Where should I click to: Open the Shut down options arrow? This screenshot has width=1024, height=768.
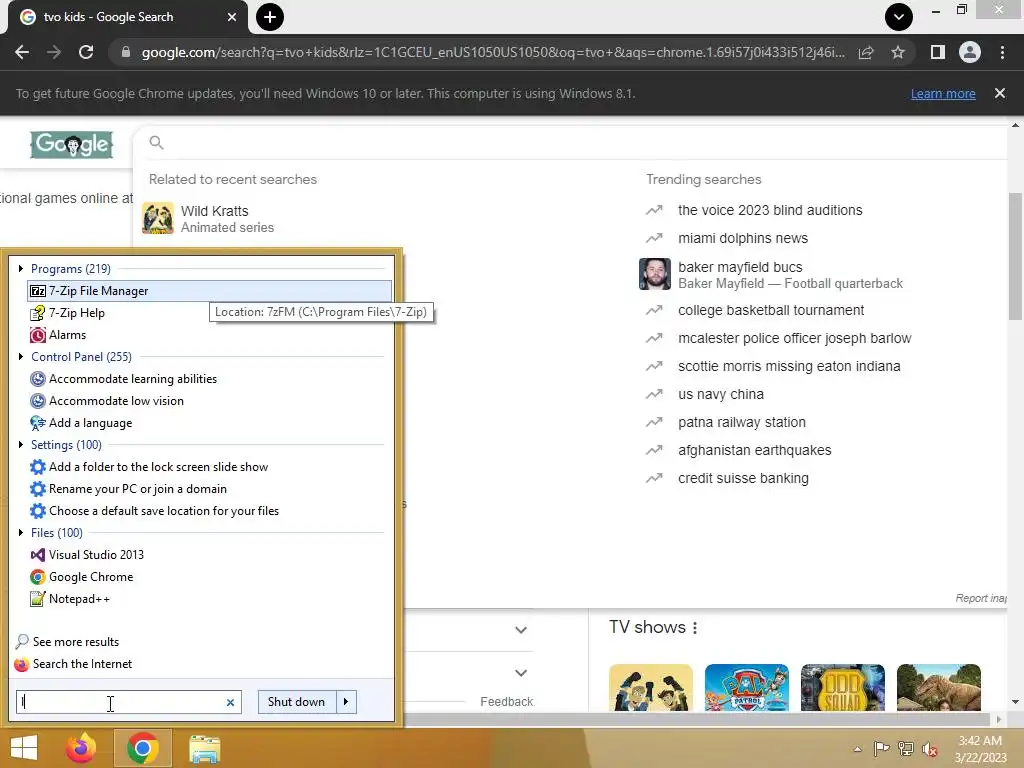[x=346, y=702]
